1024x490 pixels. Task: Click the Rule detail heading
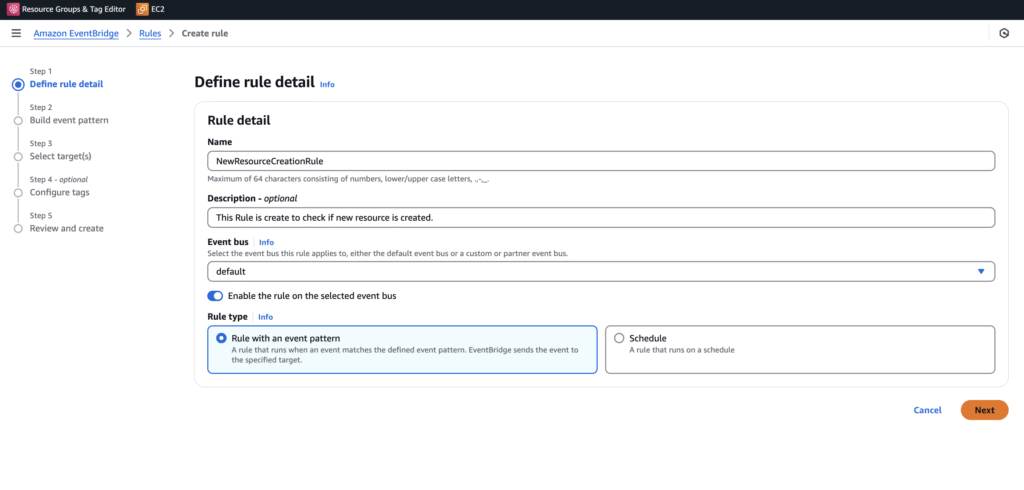(x=239, y=120)
